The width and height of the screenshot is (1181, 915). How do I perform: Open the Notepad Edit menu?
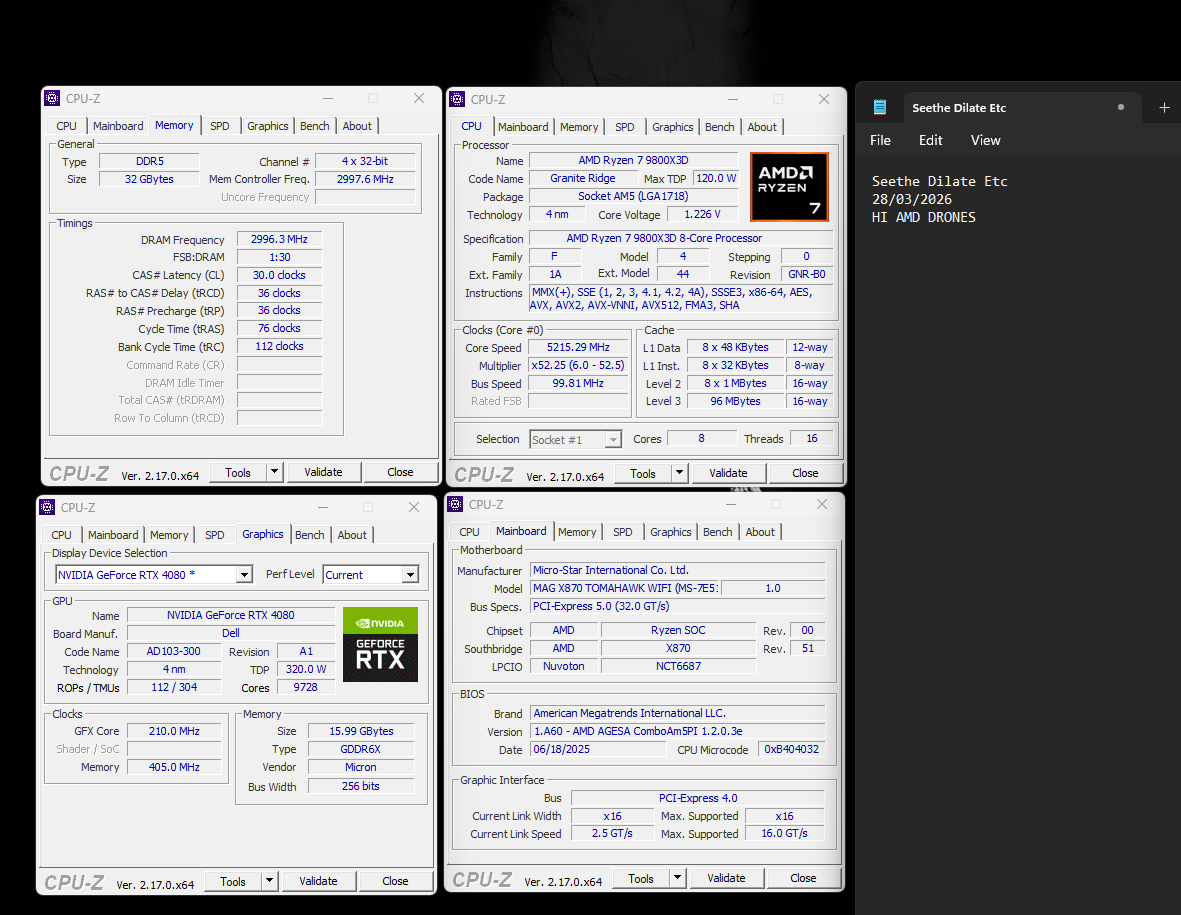[930, 140]
